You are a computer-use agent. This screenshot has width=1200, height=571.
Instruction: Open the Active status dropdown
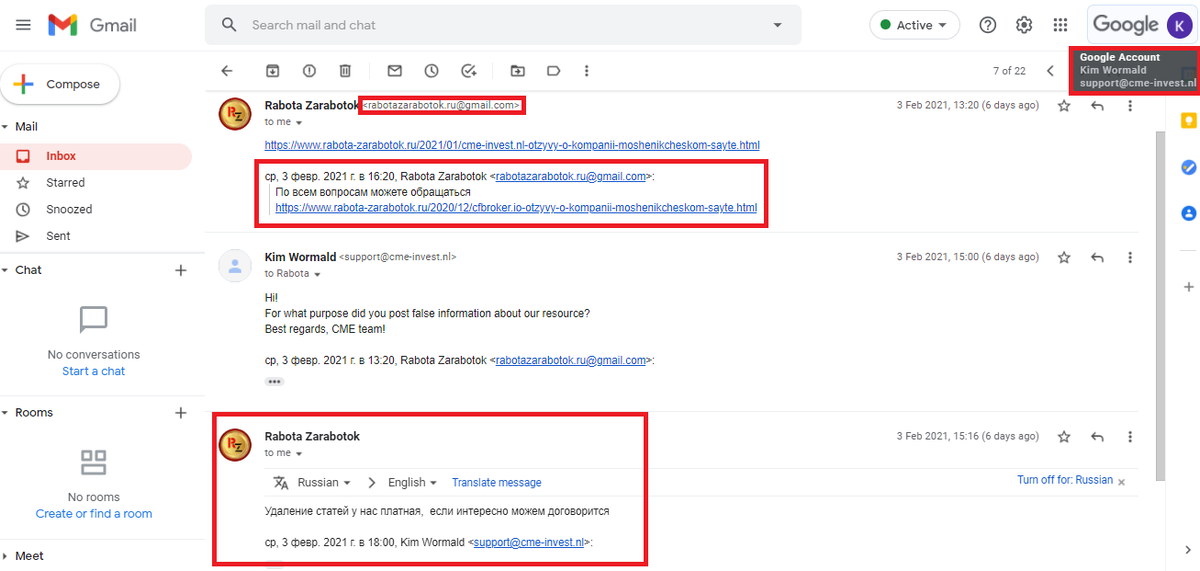pos(914,25)
